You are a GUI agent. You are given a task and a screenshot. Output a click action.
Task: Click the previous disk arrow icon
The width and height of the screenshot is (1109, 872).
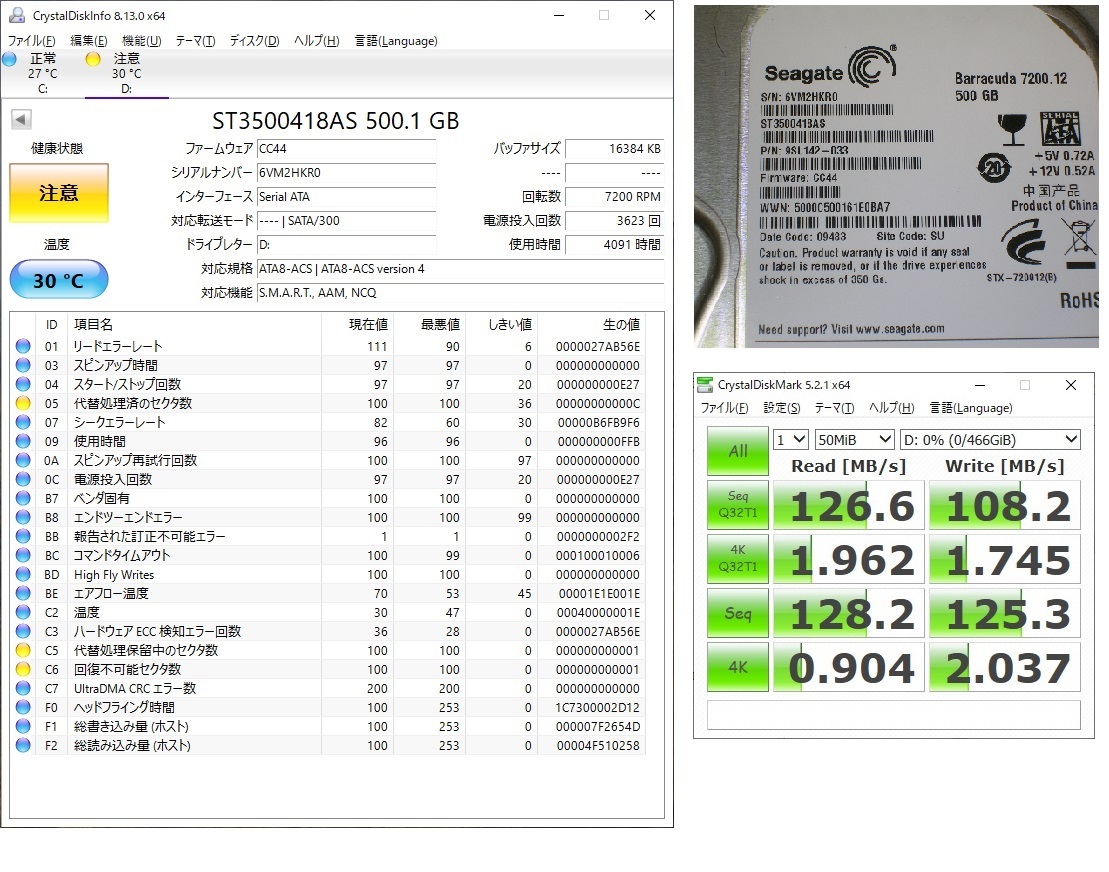pos(21,120)
